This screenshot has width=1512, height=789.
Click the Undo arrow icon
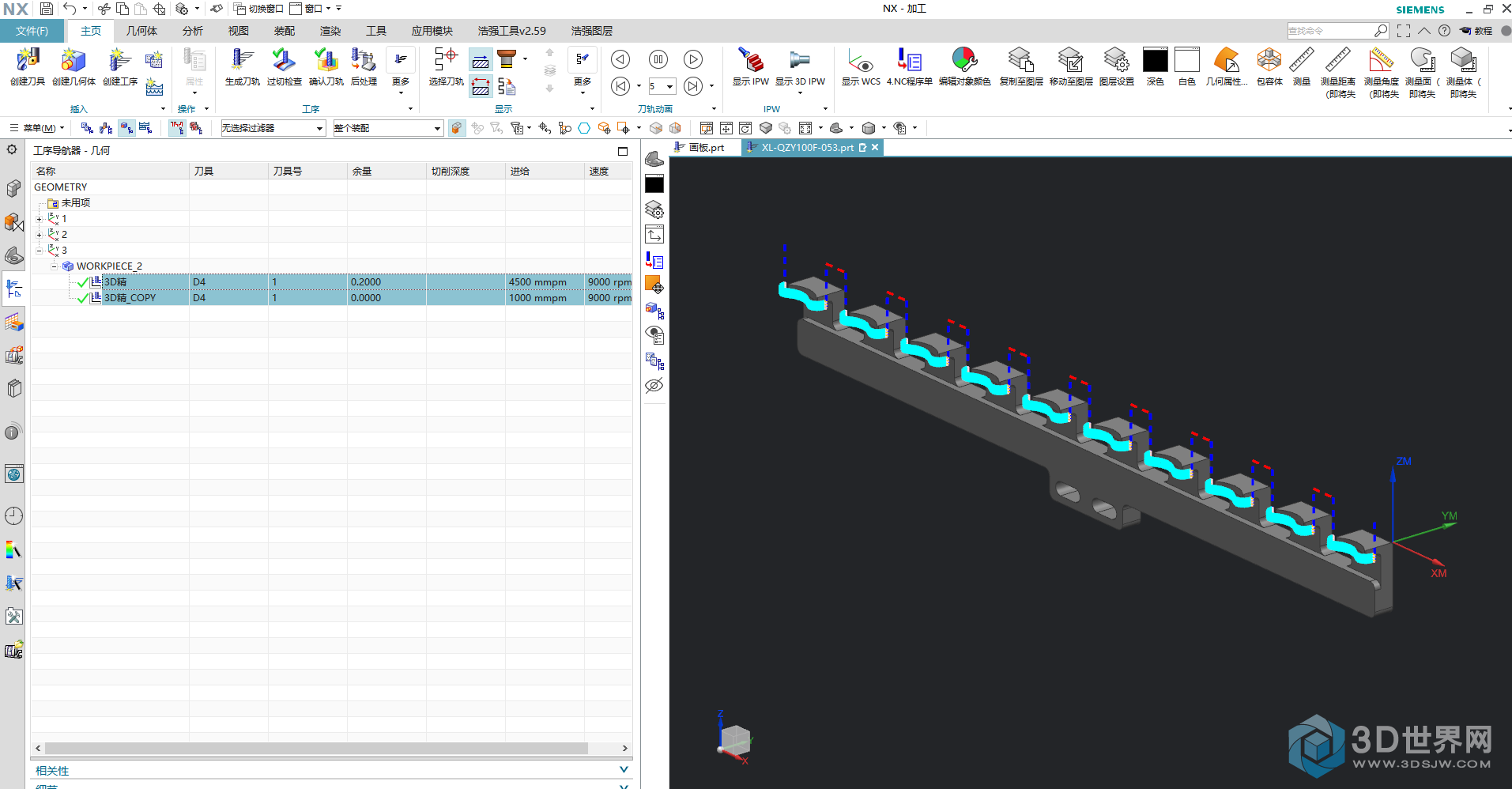[70, 9]
